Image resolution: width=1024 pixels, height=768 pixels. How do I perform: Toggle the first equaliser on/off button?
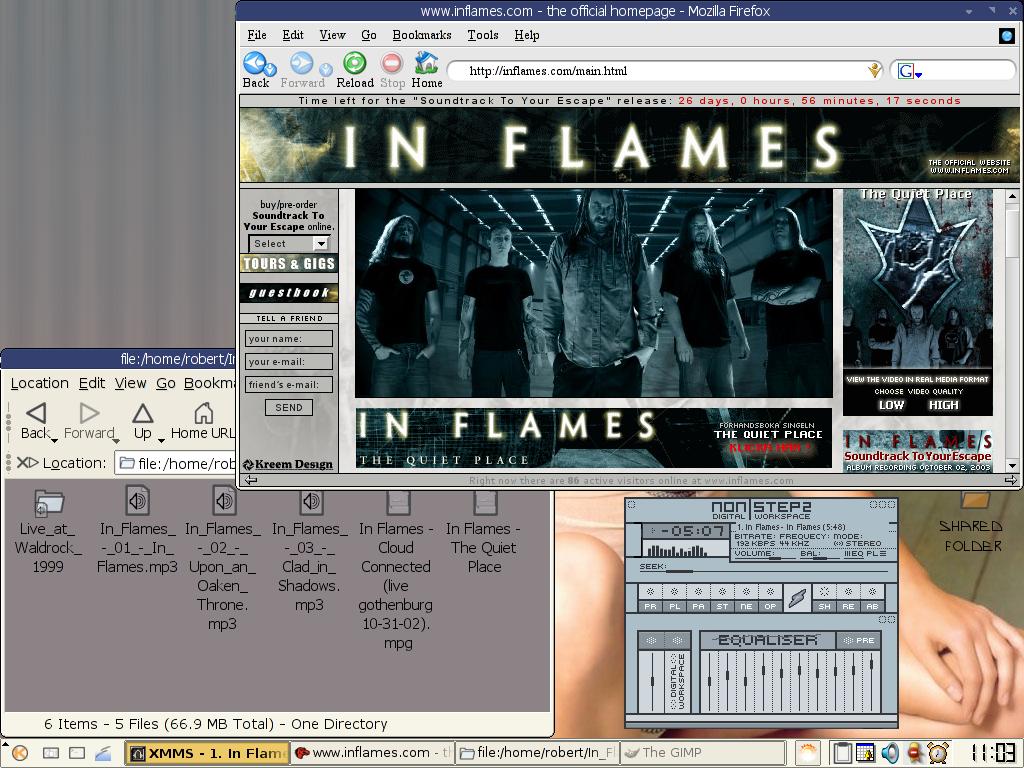(651, 641)
